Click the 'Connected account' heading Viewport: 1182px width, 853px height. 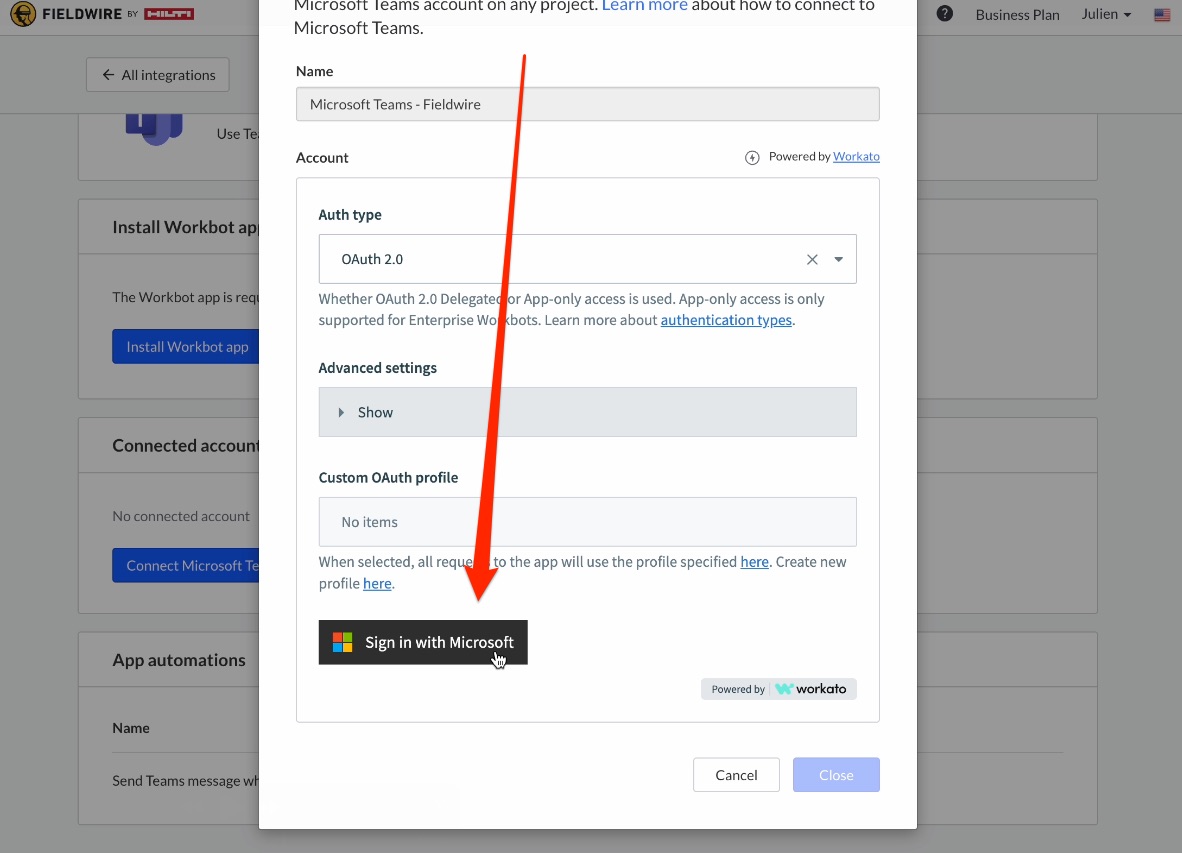click(x=185, y=445)
